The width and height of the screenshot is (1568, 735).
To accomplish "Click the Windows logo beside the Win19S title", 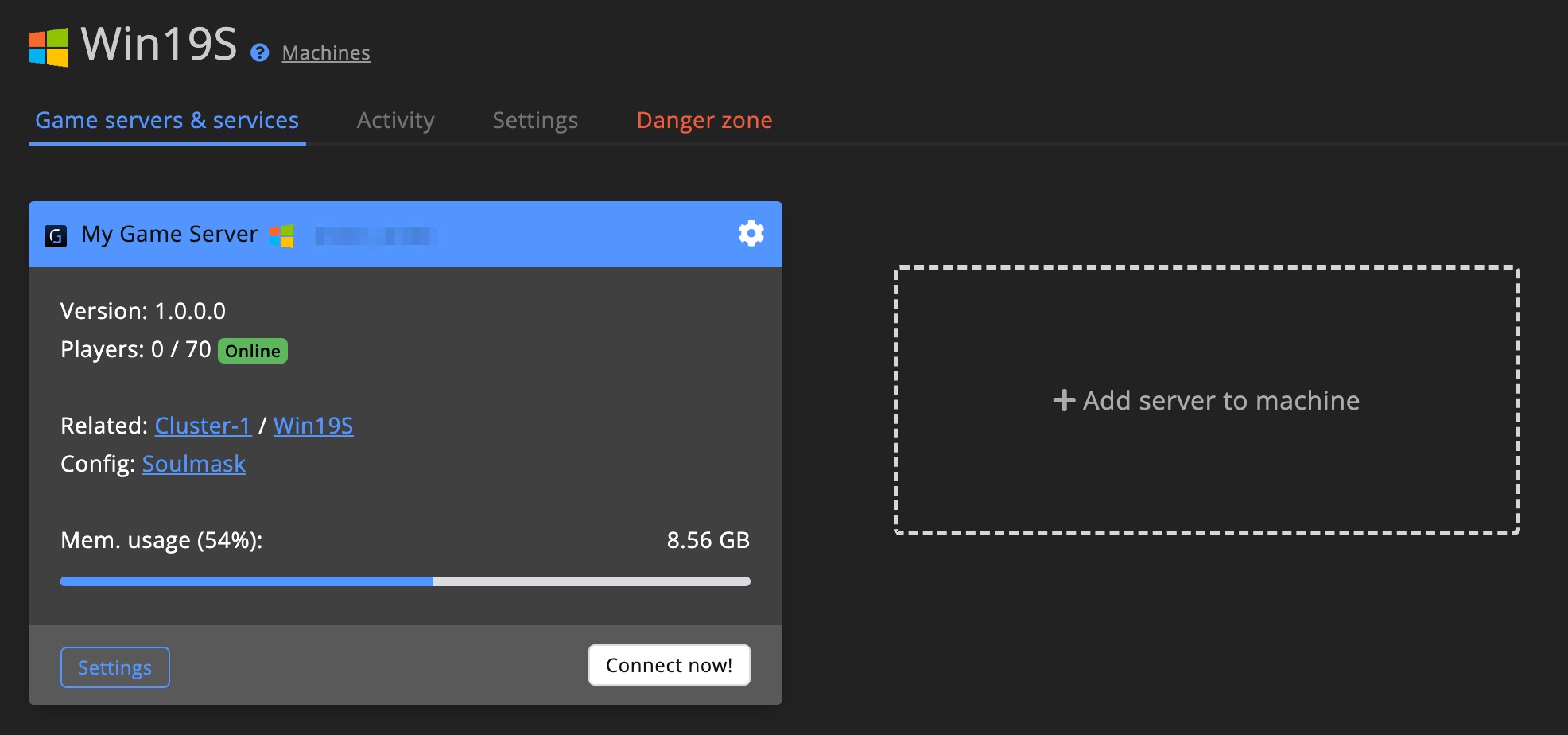I will point(49,47).
